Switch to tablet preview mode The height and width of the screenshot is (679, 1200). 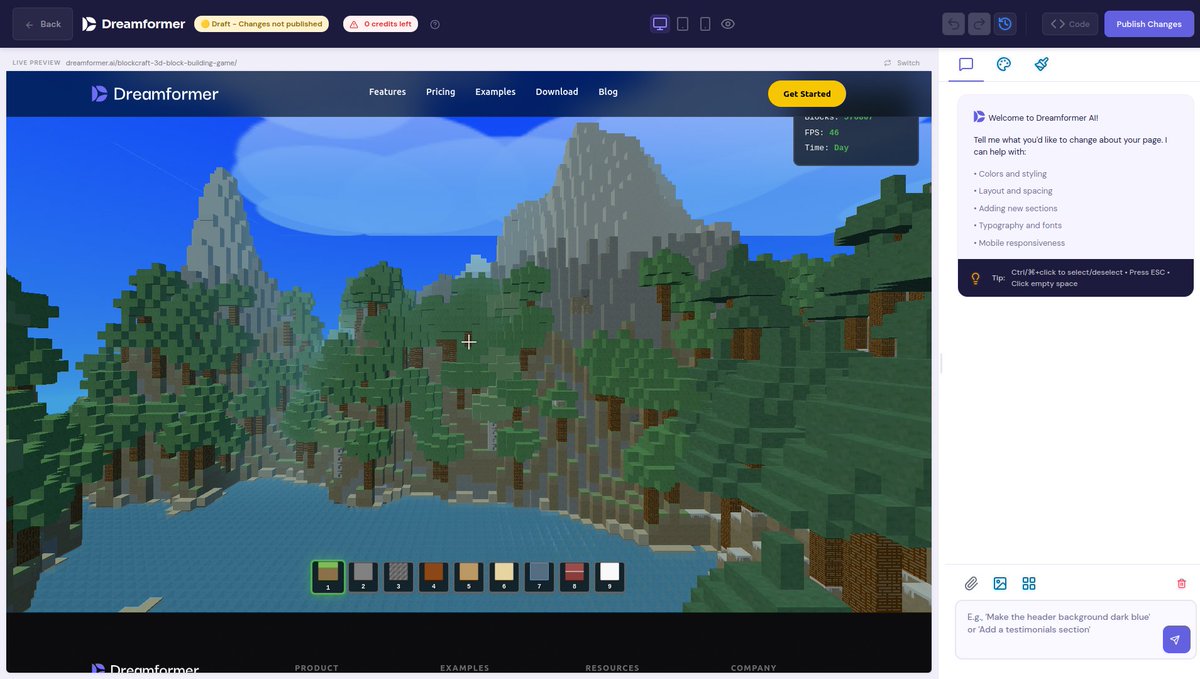(683, 24)
